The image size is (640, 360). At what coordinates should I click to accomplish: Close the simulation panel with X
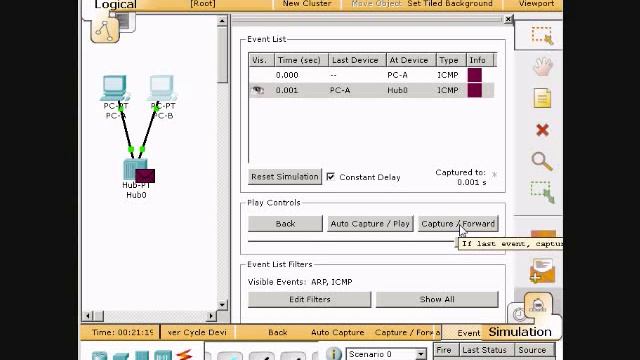click(508, 19)
